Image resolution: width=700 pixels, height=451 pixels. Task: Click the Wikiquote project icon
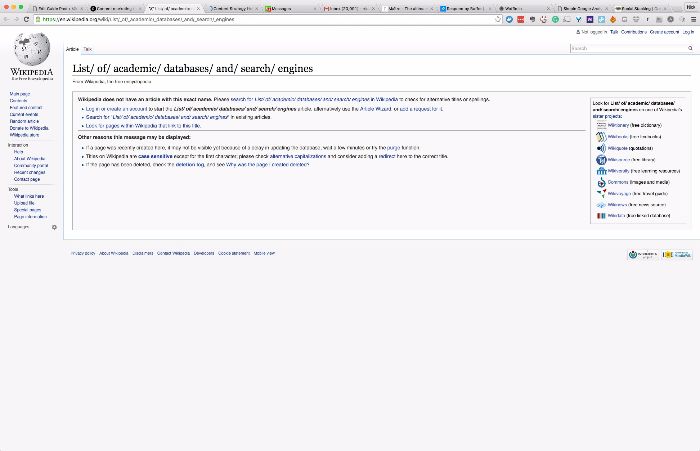(600, 148)
